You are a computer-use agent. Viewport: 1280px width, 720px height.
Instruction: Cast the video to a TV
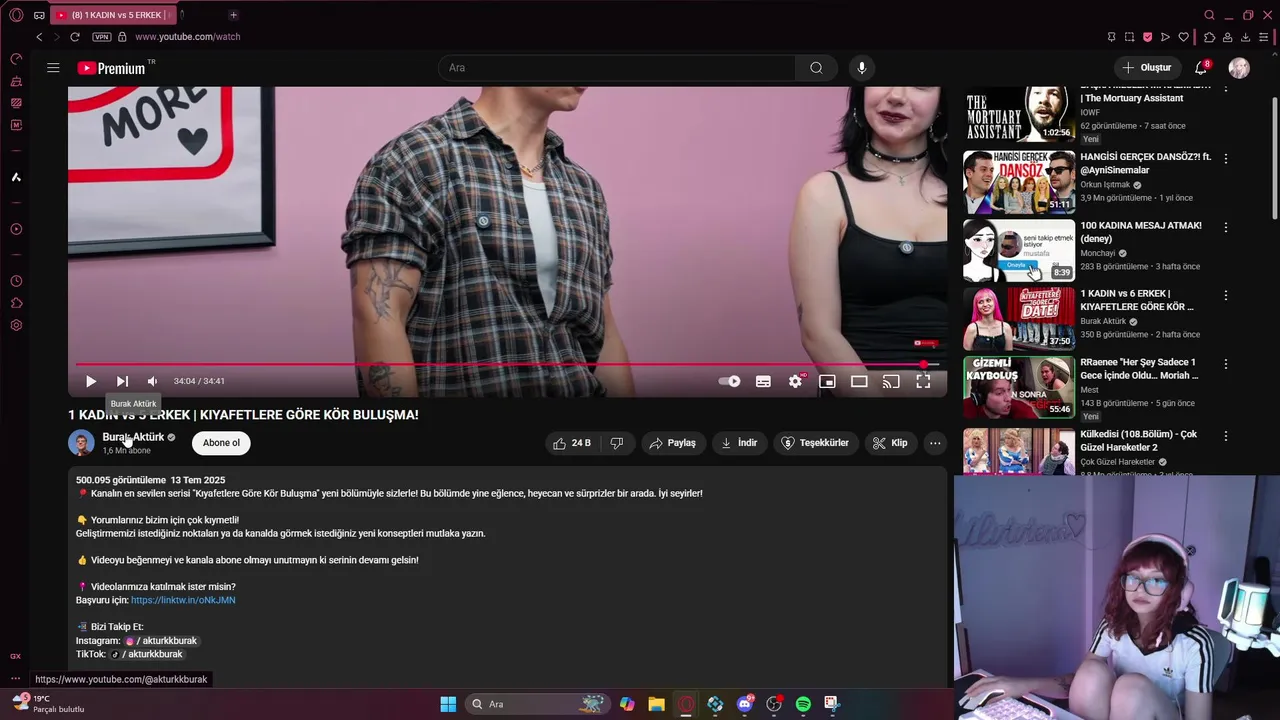pyautogui.click(x=891, y=381)
